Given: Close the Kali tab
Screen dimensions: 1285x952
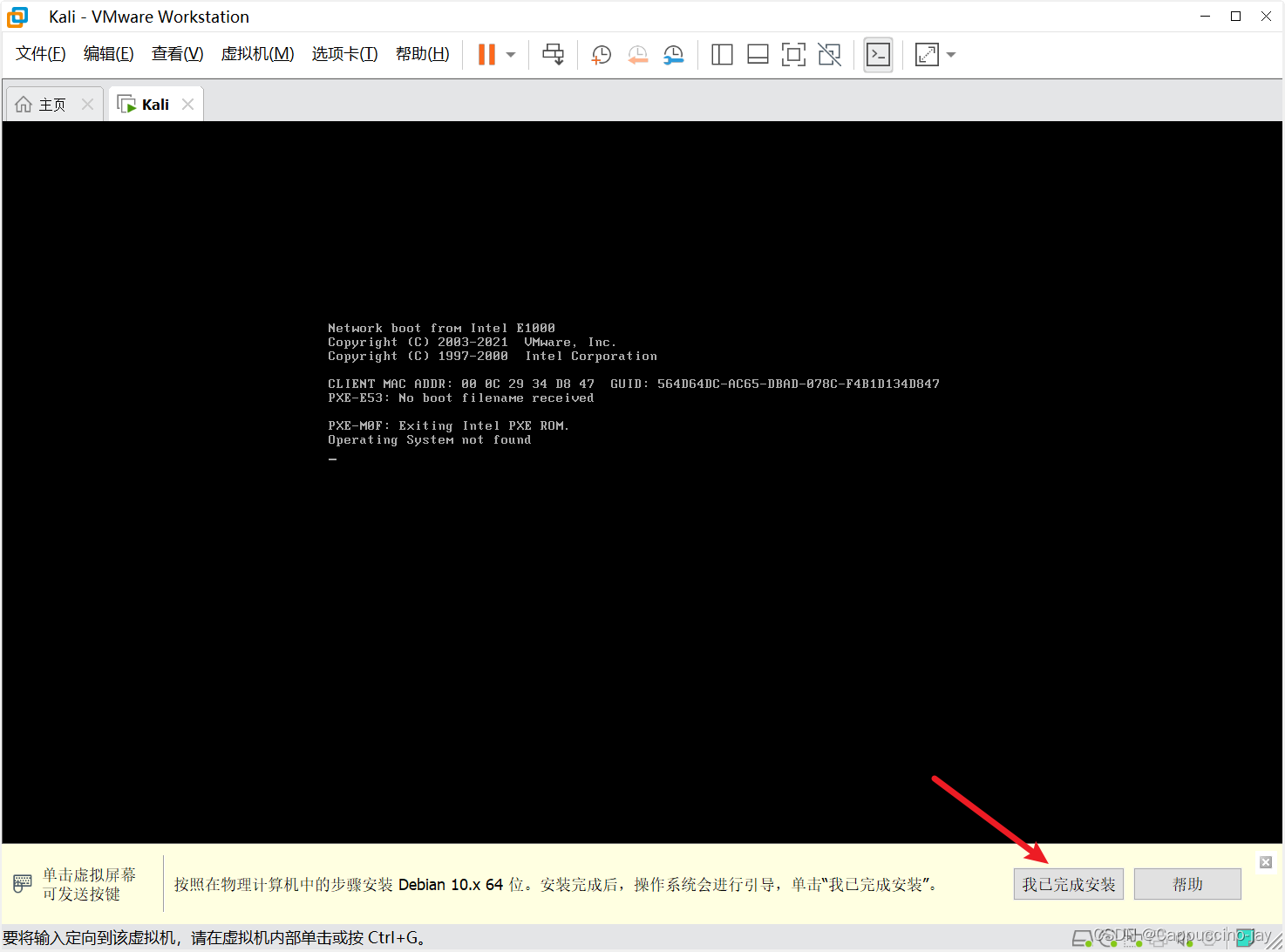Looking at the screenshot, I should [187, 105].
